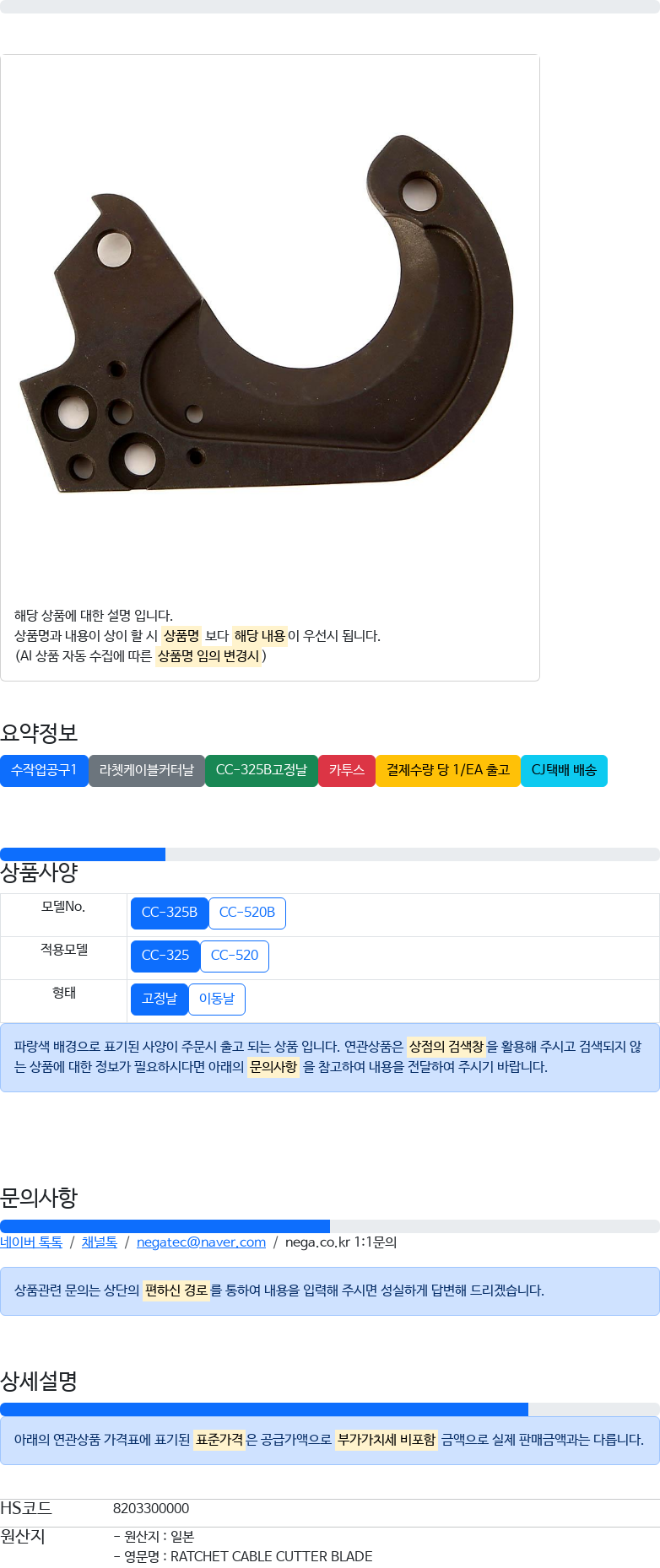Click the progress bar under 상세설명 heading
The image size is (660, 1568).
pos(330,1409)
